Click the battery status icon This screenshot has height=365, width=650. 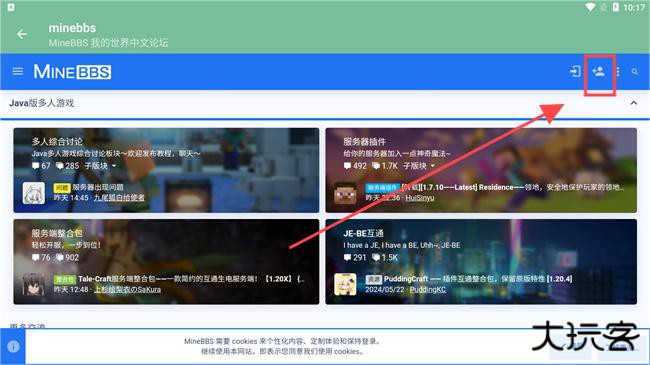[x=616, y=7]
